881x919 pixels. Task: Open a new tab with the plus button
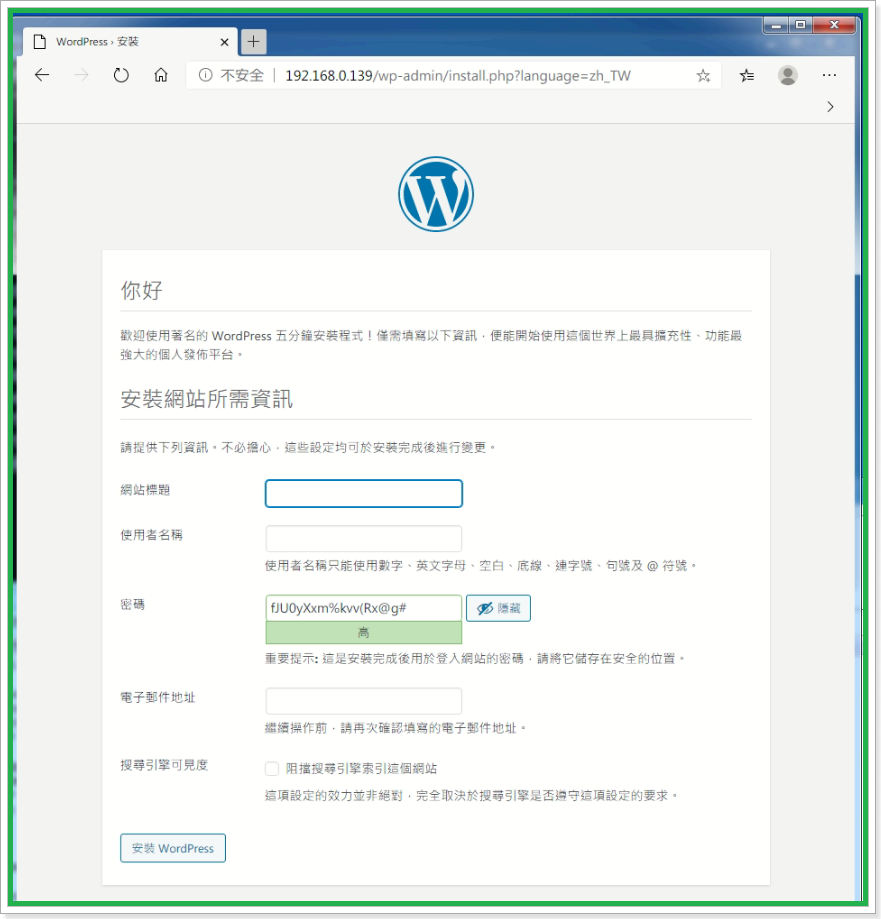click(x=253, y=42)
